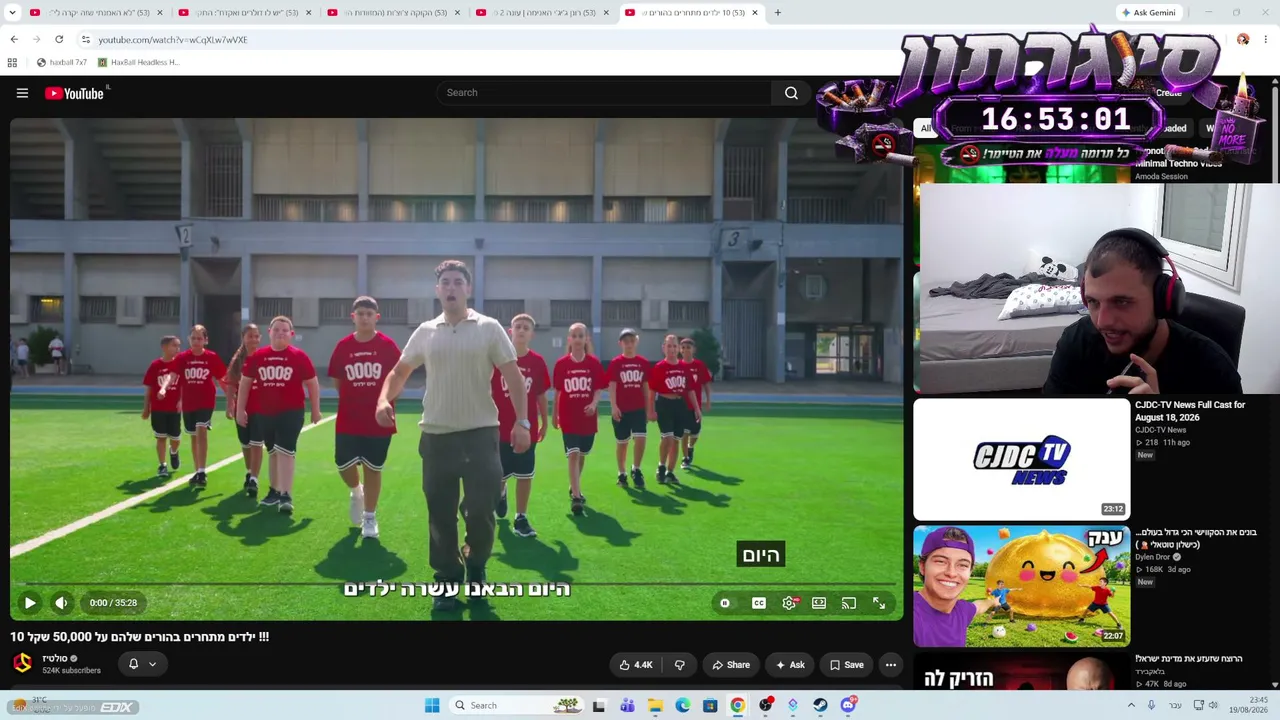This screenshot has width=1280, height=720.
Task: Reload the current page
Action: coord(59,40)
